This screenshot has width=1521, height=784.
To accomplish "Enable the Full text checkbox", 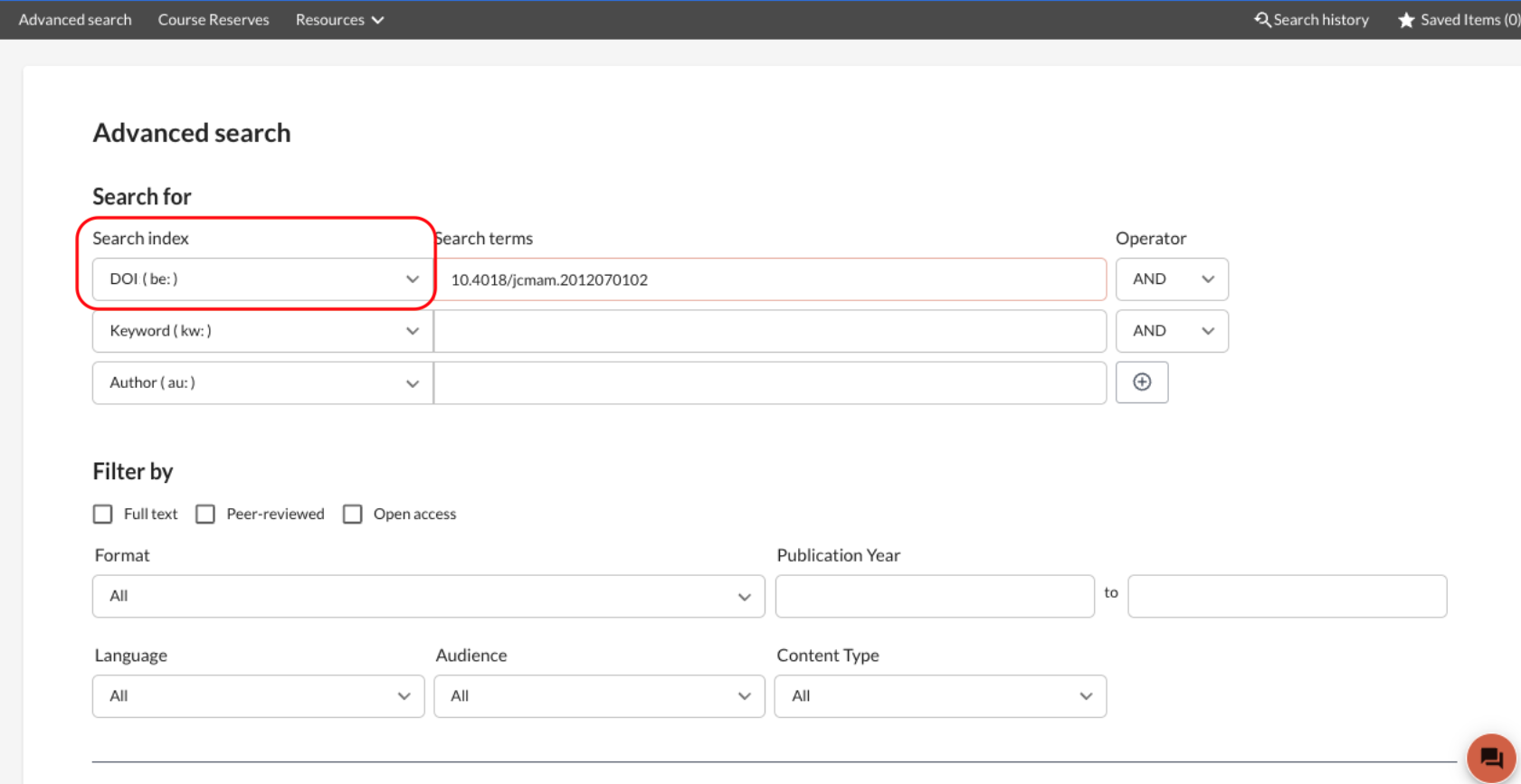I will (103, 515).
